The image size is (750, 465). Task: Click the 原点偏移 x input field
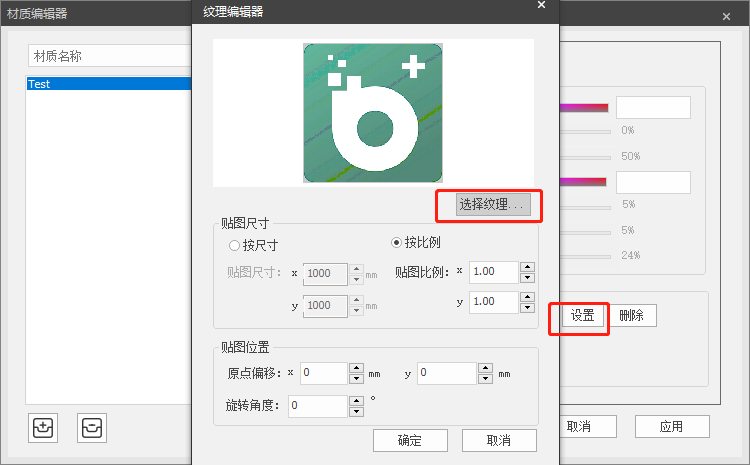coord(324,373)
